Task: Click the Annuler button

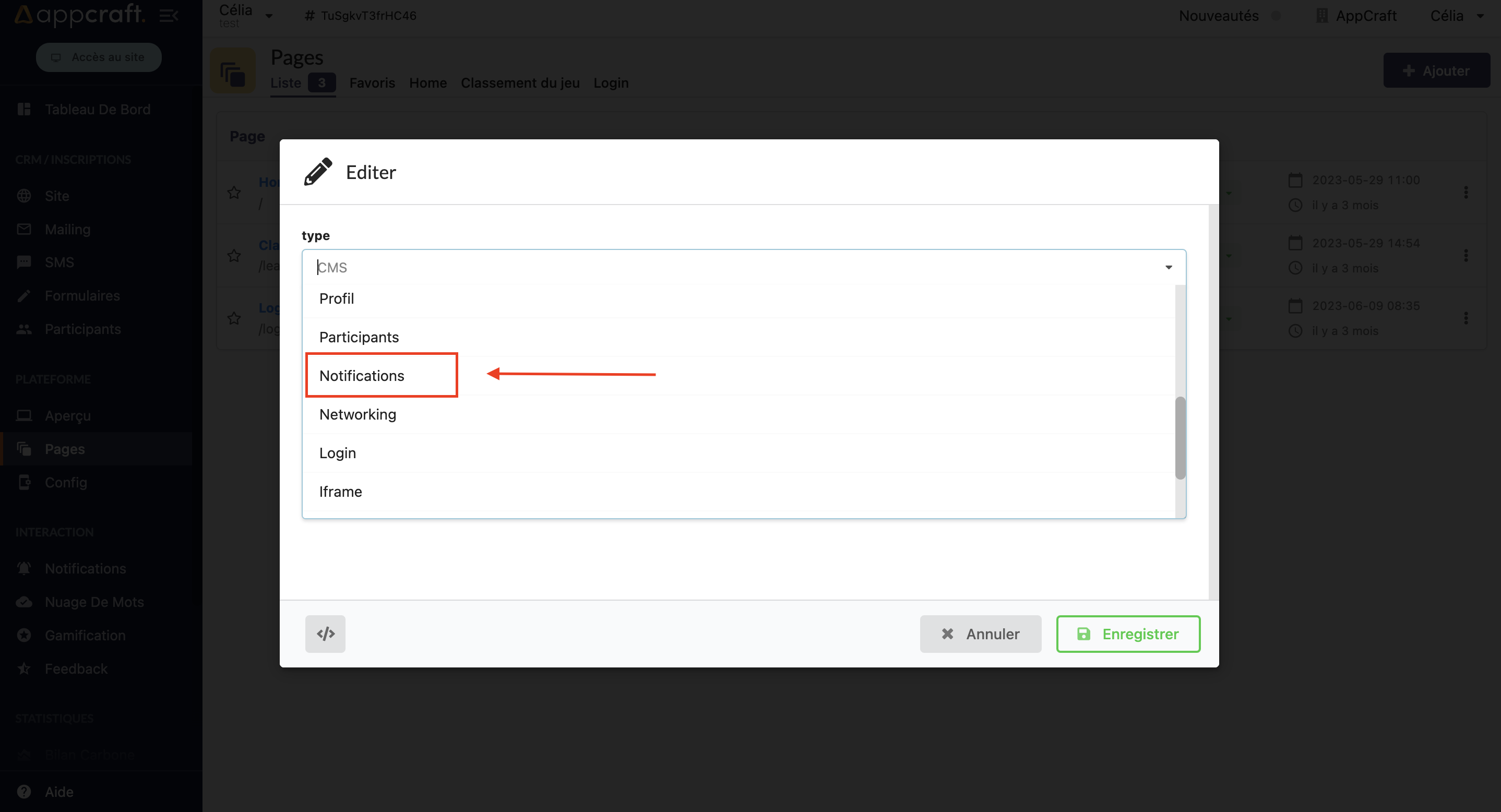Action: point(980,633)
